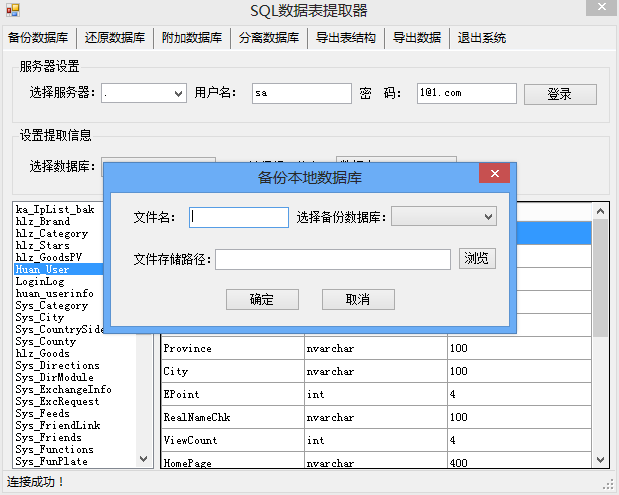
Task: Select Sys_FriendLink table
Action: pos(58,426)
